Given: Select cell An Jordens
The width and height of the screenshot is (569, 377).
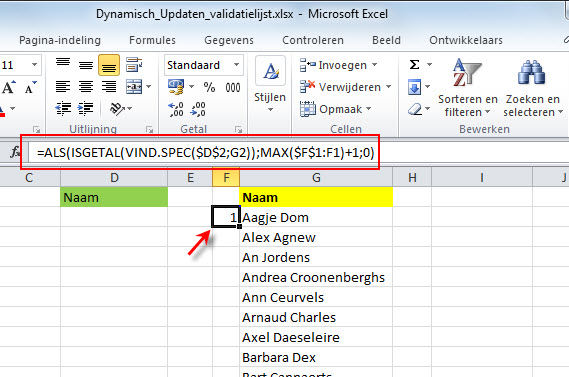Looking at the screenshot, I should point(316,257).
